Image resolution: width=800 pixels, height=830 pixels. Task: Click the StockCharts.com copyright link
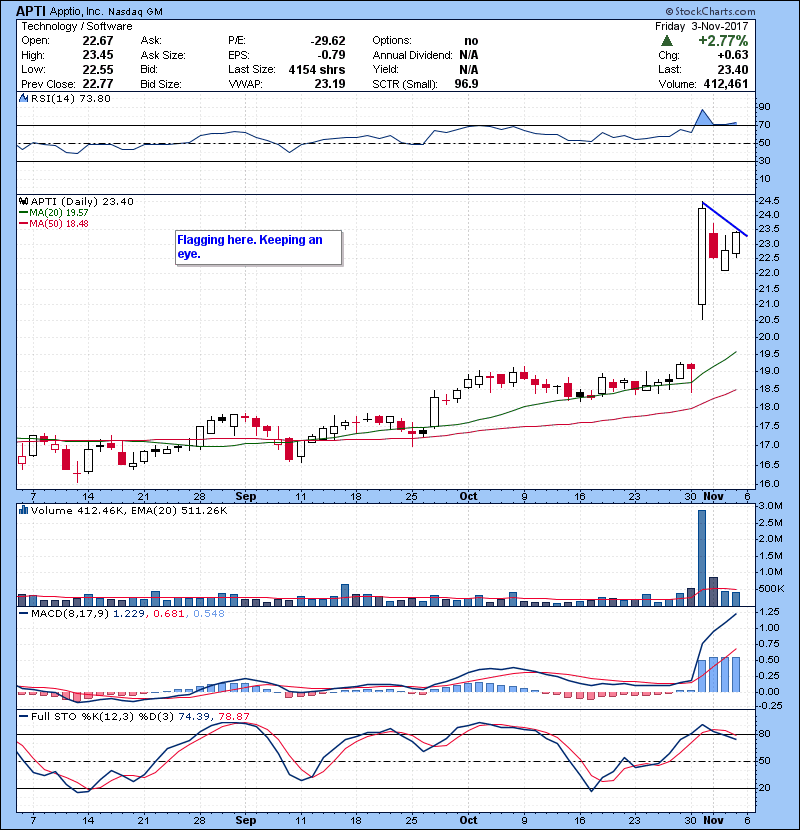tap(711, 11)
